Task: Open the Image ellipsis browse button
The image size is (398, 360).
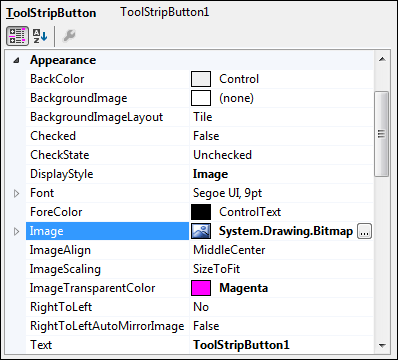Action: (364, 231)
